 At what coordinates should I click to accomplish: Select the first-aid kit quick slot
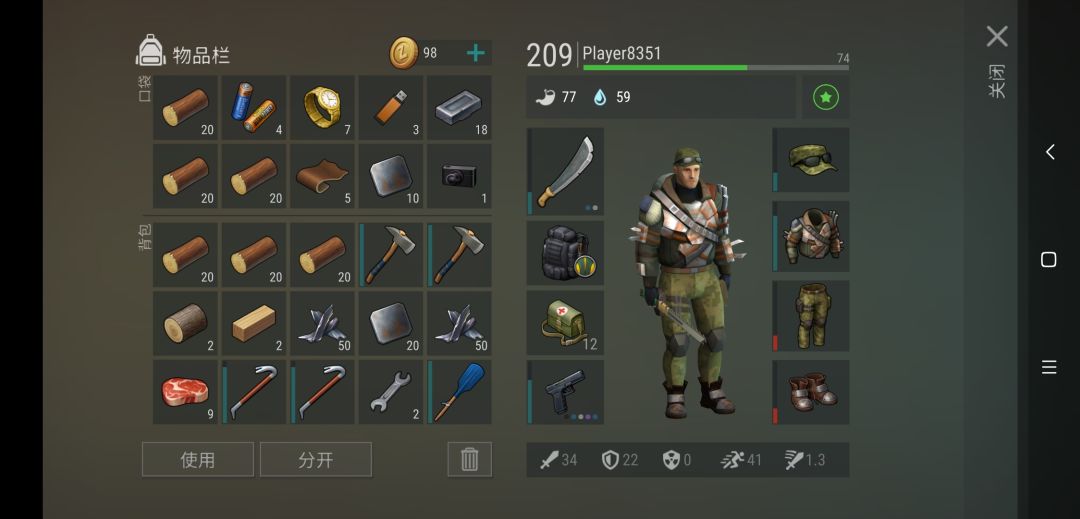[565, 323]
